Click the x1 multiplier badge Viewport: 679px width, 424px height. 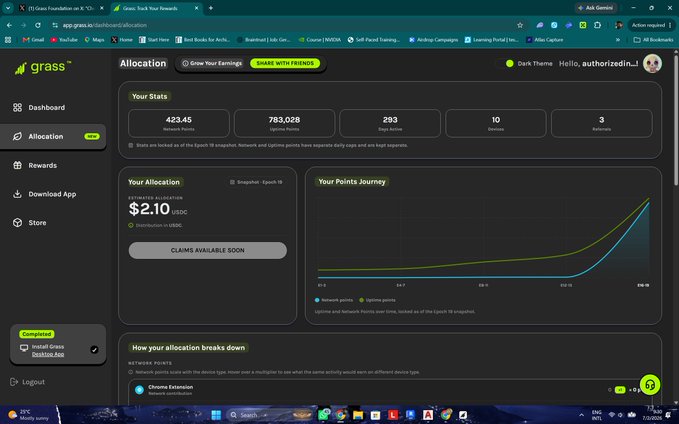[620, 390]
